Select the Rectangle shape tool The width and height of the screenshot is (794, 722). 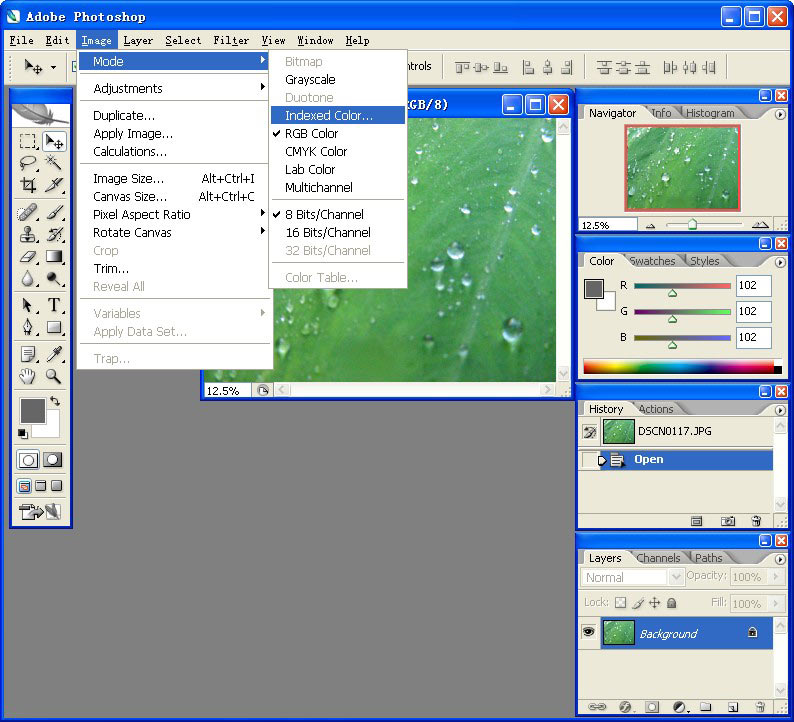(x=54, y=327)
